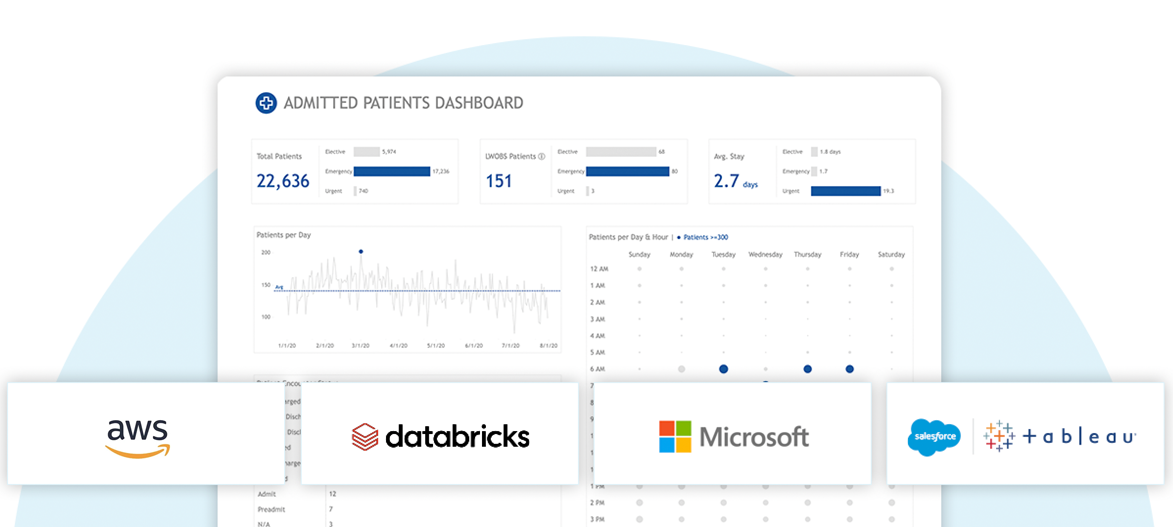Click the Thursday 6 AM blue dot
Image resolution: width=1173 pixels, height=527 pixels.
tap(807, 369)
